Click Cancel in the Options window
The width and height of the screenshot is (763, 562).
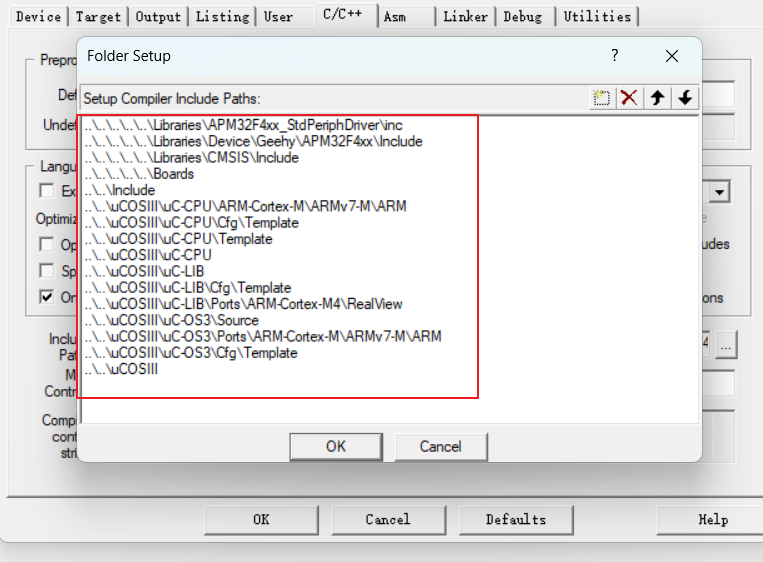(388, 520)
